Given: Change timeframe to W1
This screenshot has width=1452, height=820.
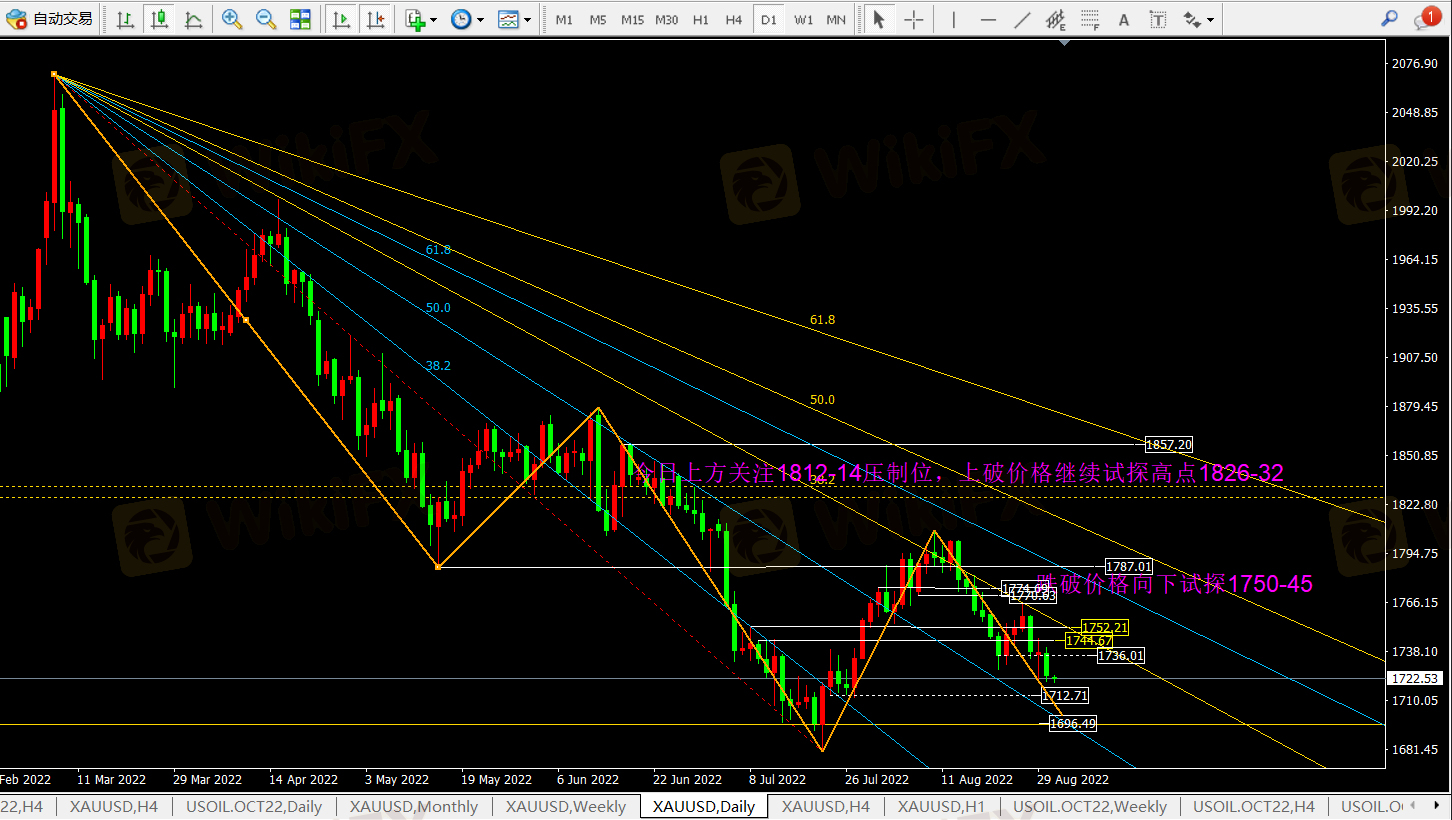Looking at the screenshot, I should [803, 19].
